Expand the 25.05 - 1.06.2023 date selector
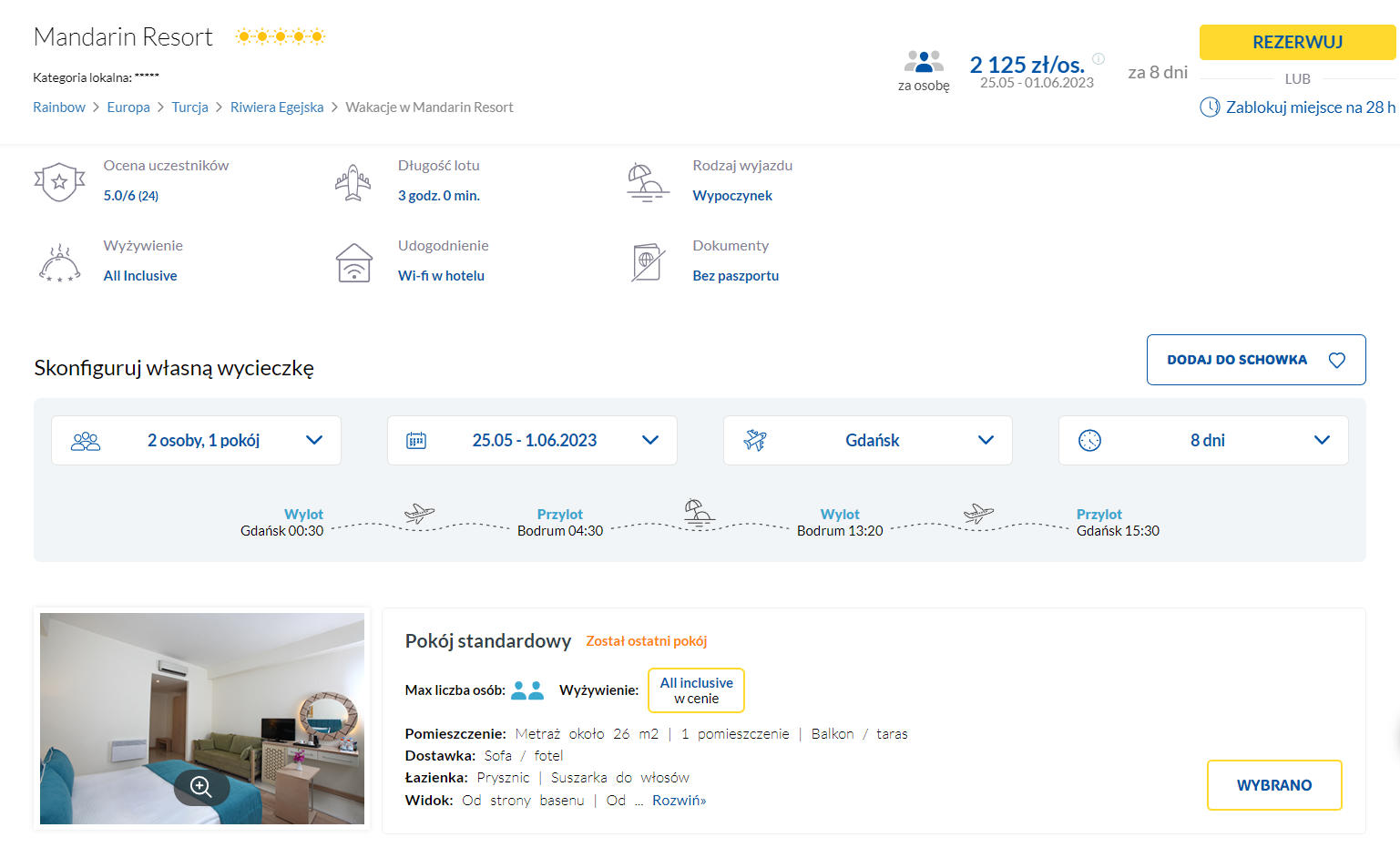 pos(532,441)
